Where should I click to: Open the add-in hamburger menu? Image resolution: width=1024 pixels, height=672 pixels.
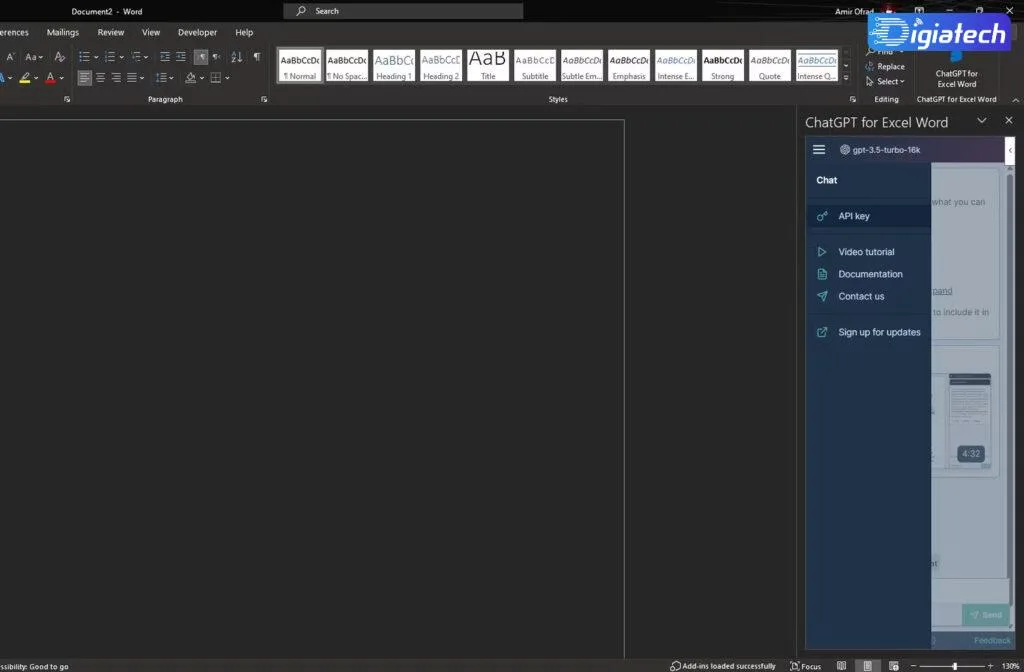click(x=819, y=150)
